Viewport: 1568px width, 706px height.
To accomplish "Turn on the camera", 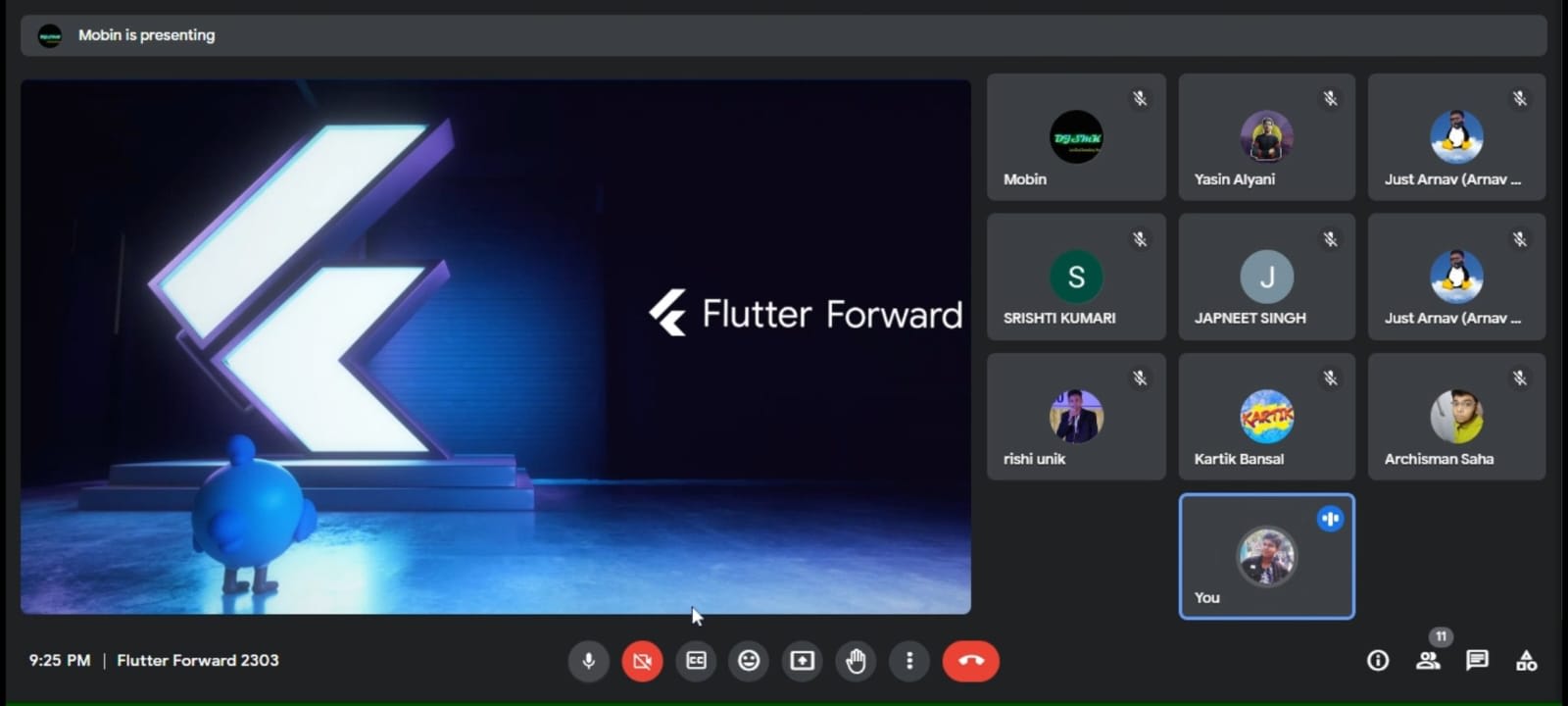I will point(642,661).
